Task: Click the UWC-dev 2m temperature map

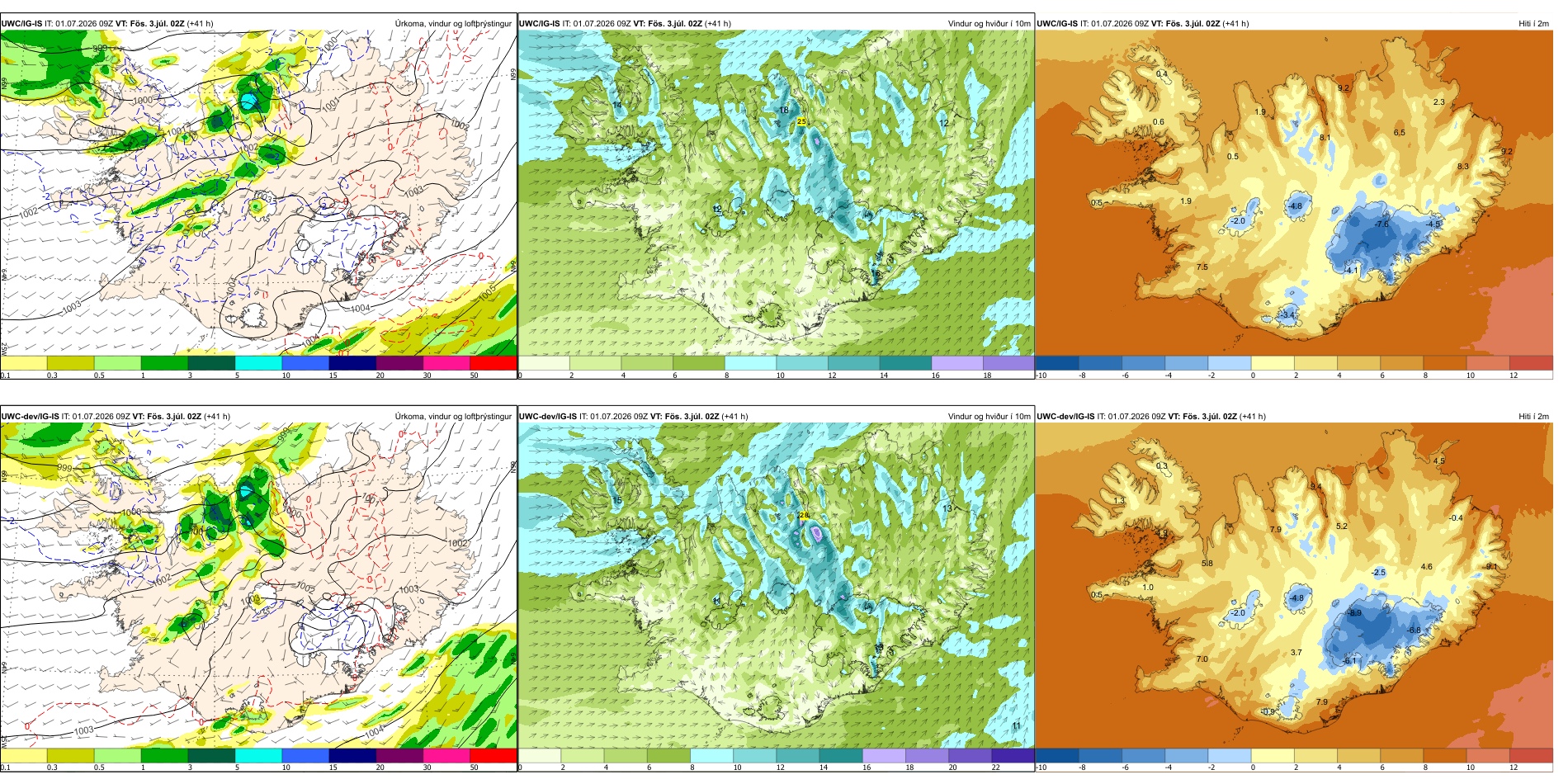Action: tap(1294, 585)
